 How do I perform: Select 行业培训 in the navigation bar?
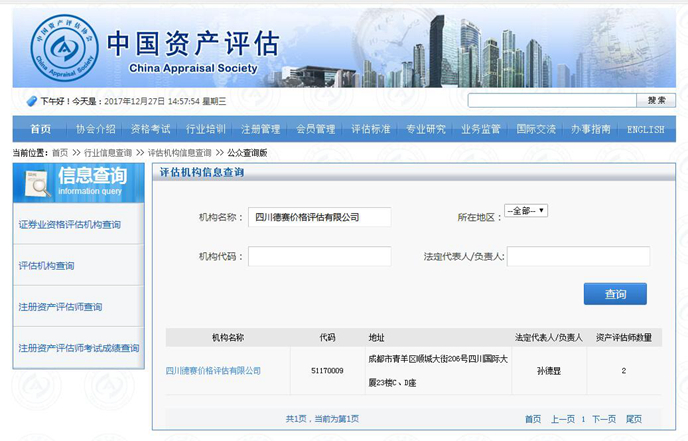point(206,129)
